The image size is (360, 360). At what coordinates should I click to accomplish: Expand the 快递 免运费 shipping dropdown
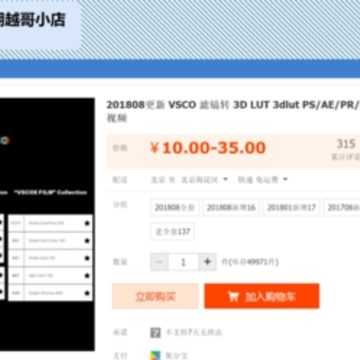tap(285, 179)
